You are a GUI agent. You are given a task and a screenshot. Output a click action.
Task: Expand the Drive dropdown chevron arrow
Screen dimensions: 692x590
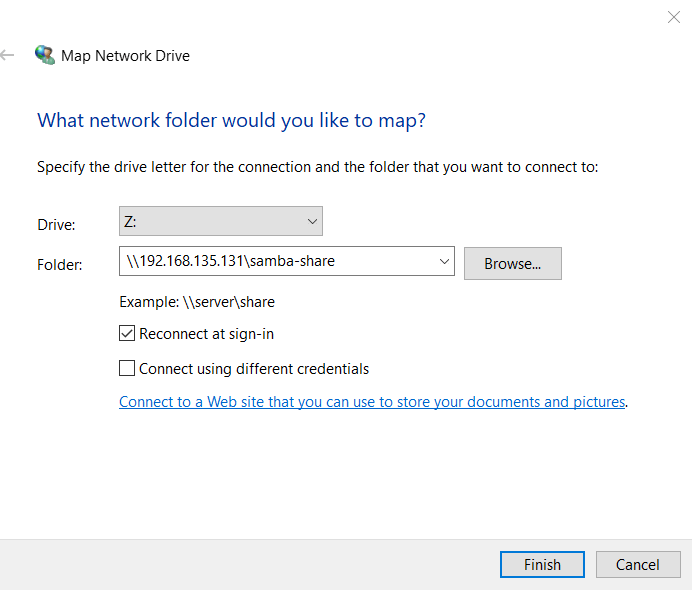pyautogui.click(x=312, y=222)
